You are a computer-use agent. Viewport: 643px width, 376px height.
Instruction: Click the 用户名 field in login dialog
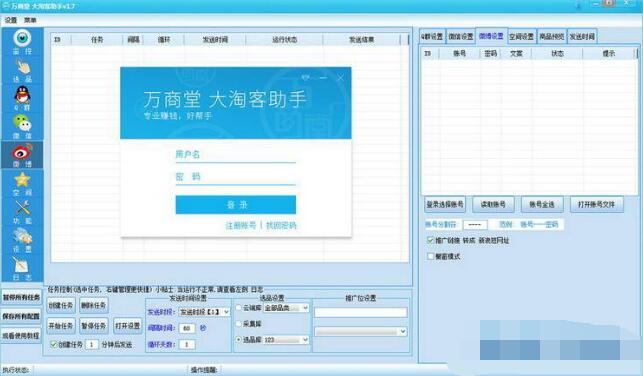coord(235,155)
